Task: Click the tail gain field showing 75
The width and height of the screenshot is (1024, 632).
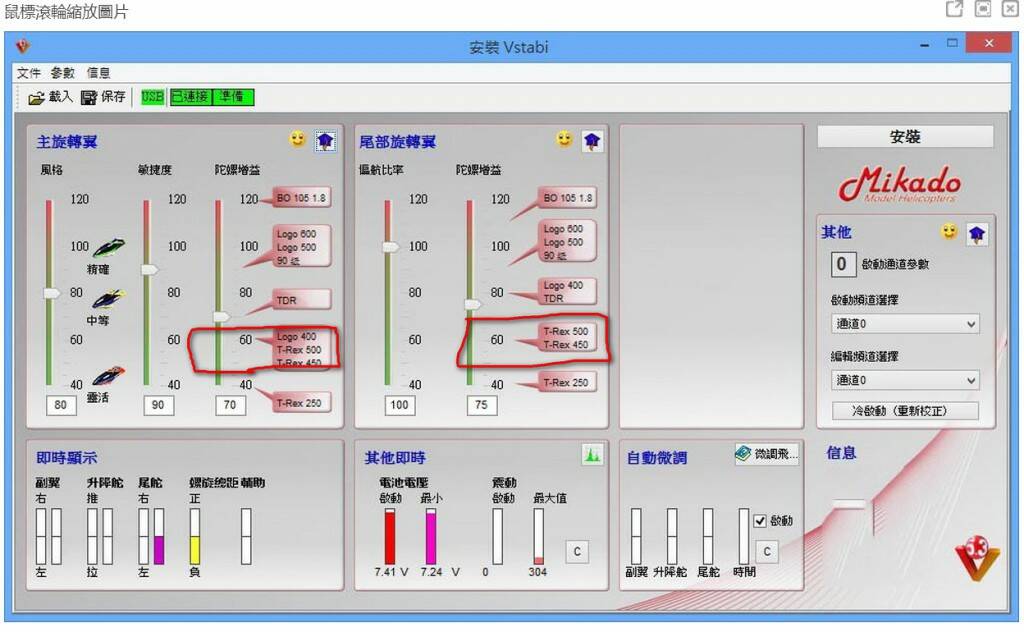Action: [481, 405]
